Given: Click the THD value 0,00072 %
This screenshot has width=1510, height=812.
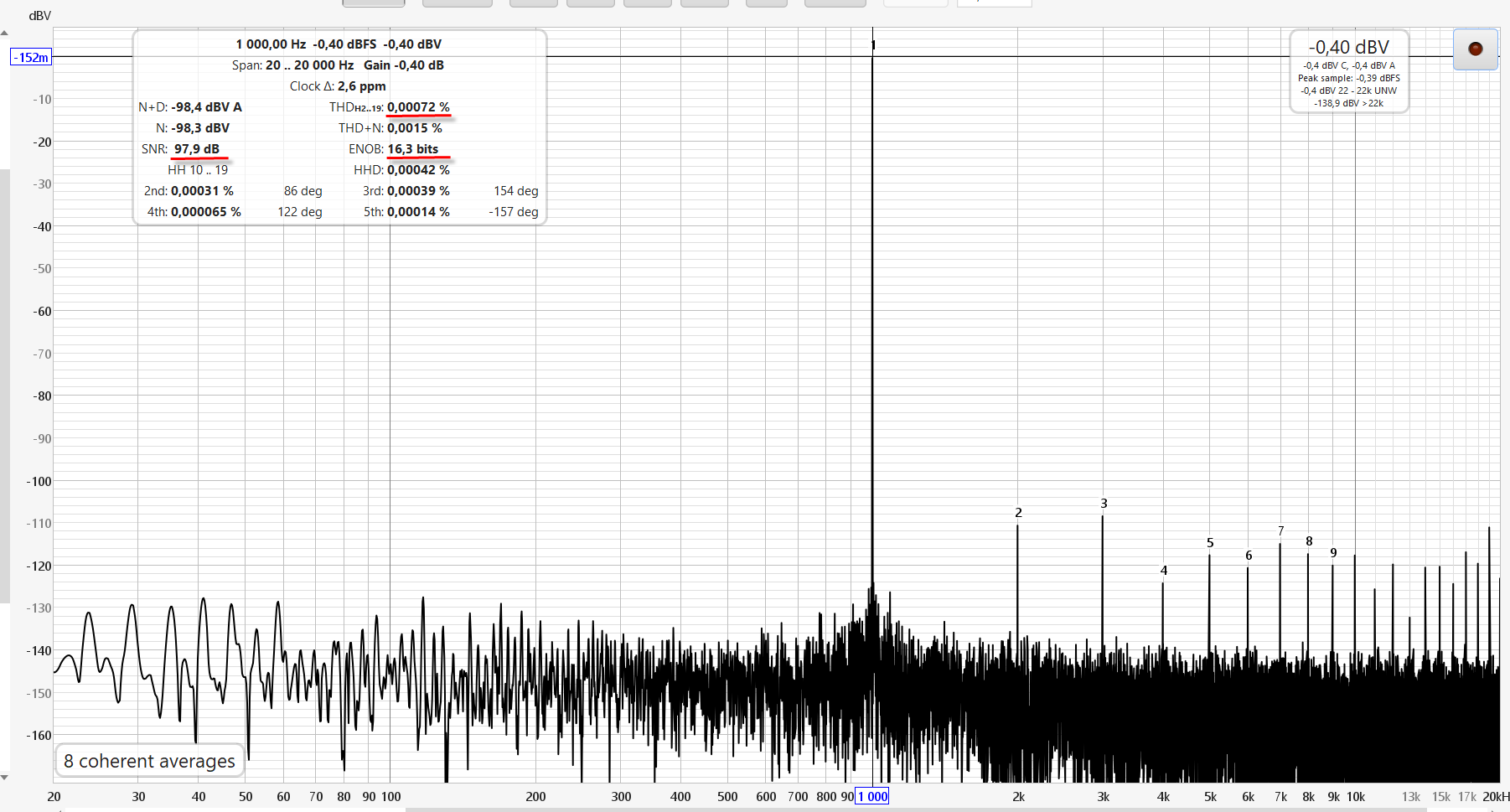Looking at the screenshot, I should (418, 107).
